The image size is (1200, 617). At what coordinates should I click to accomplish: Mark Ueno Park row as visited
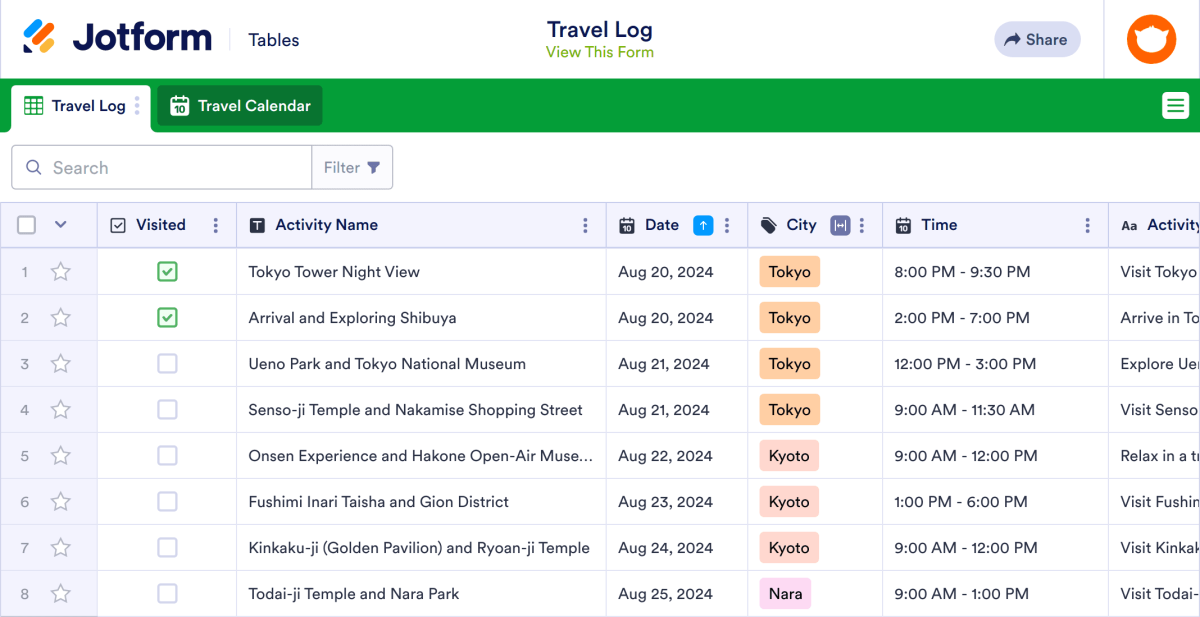click(x=167, y=363)
